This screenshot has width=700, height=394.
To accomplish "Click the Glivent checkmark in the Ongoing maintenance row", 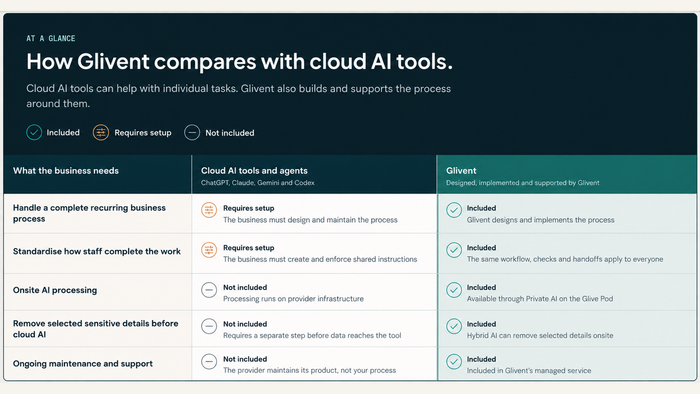I will pyautogui.click(x=454, y=361).
